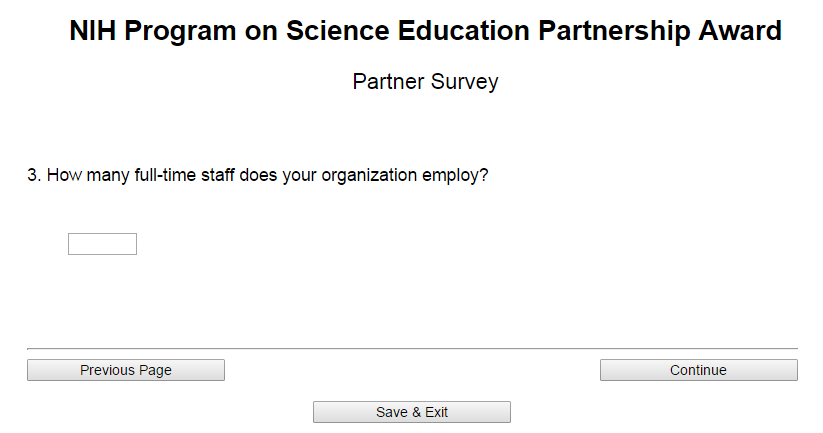The width and height of the screenshot is (823, 433).
Task: Click the Save & Exit button
Action: (412, 412)
